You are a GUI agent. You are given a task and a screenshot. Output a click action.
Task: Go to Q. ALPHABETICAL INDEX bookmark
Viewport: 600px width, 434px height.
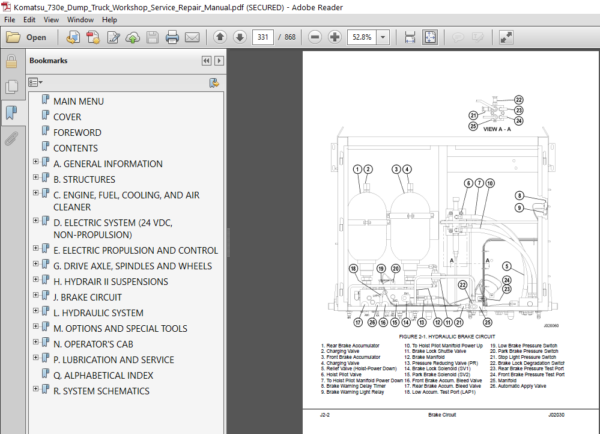(x=103, y=376)
